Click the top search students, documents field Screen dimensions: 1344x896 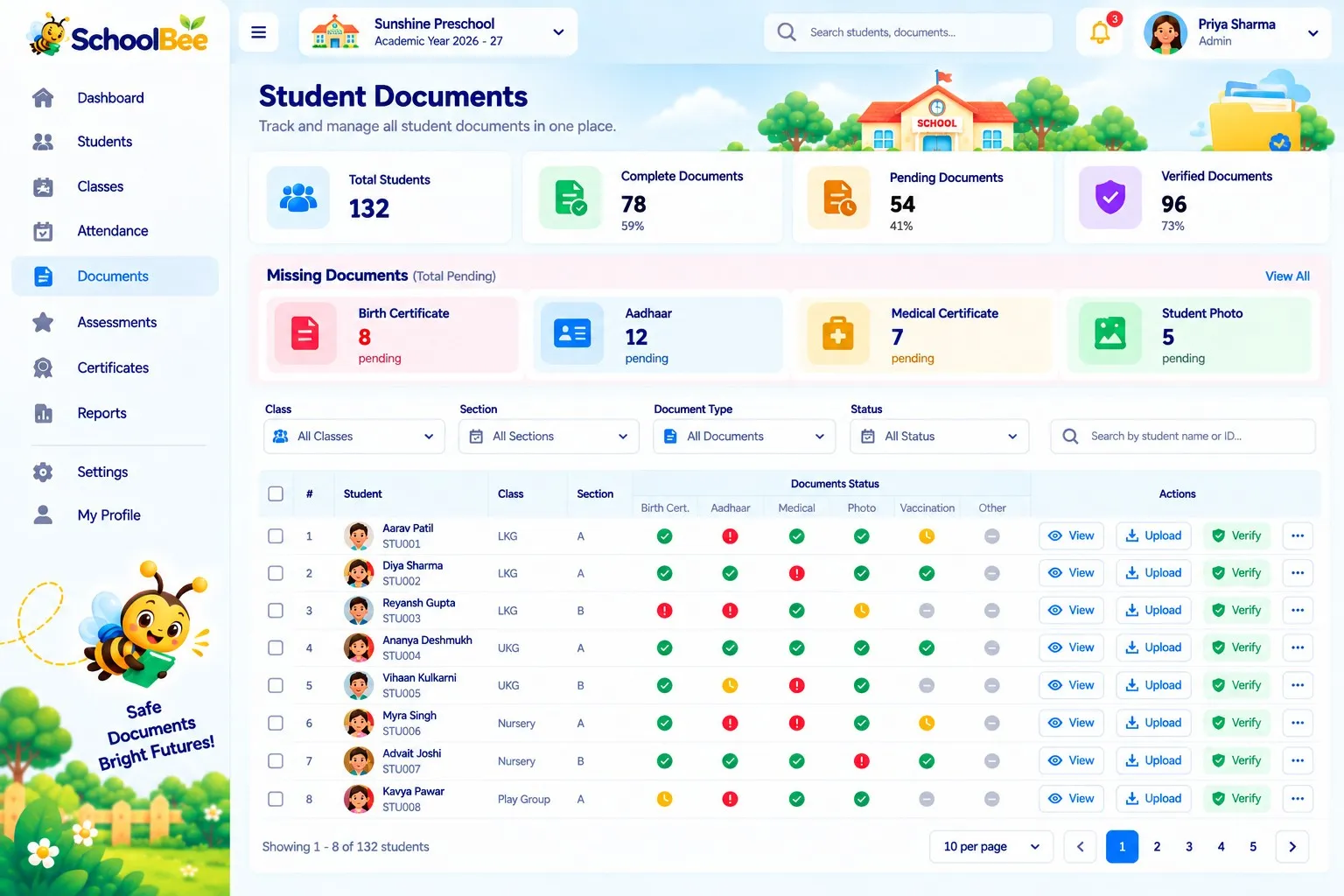pyautogui.click(x=908, y=32)
